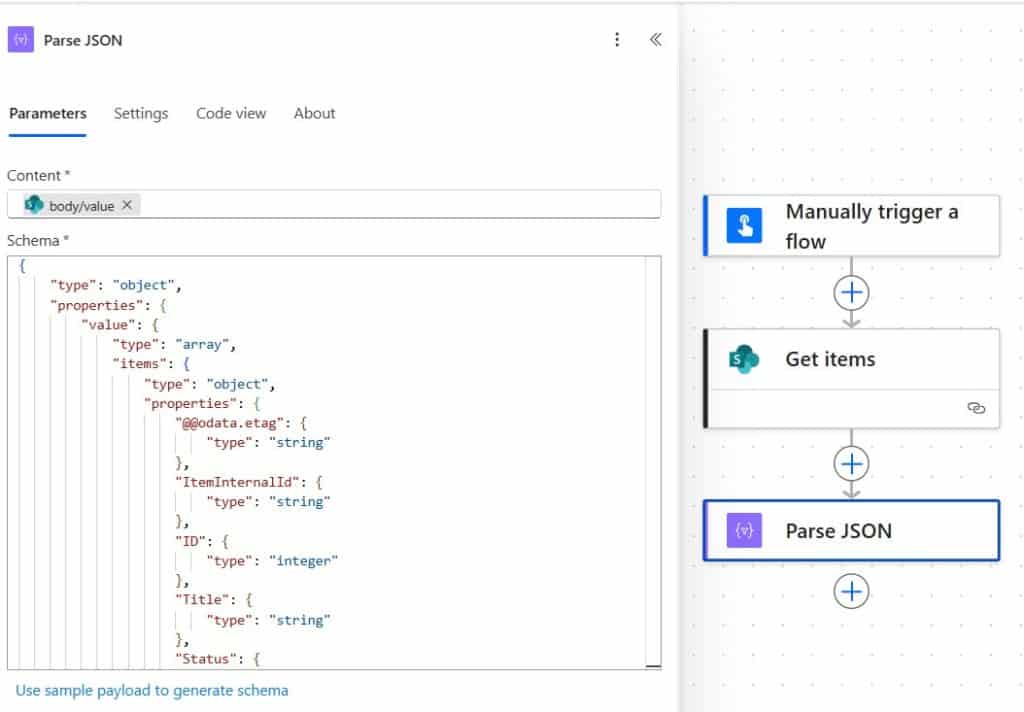Viewport: 1024px width, 712px height.
Task: Click the "array" type value in schema
Action: click(x=202, y=344)
